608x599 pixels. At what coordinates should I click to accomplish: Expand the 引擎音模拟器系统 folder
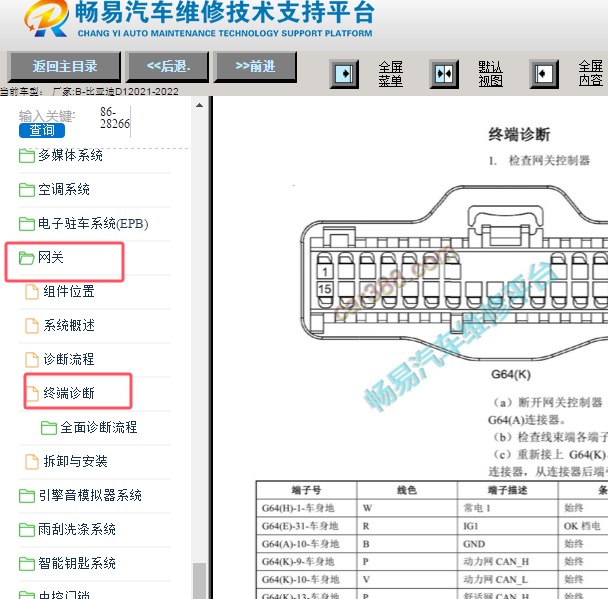pyautogui.click(x=80, y=495)
